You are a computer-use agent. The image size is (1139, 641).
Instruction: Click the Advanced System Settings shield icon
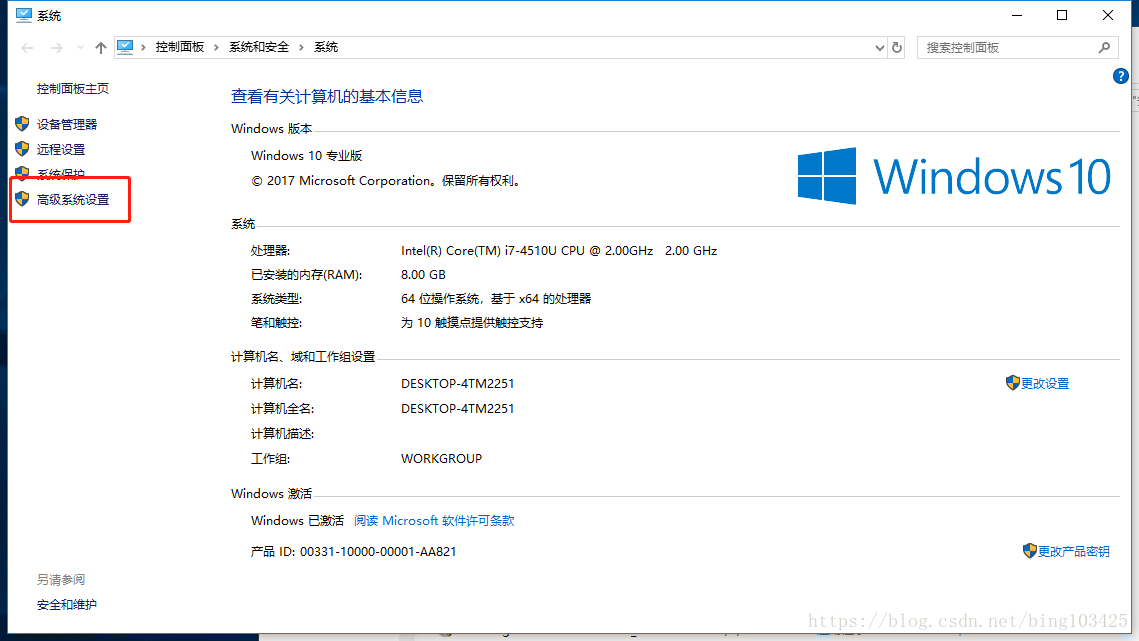pyautogui.click(x=22, y=199)
